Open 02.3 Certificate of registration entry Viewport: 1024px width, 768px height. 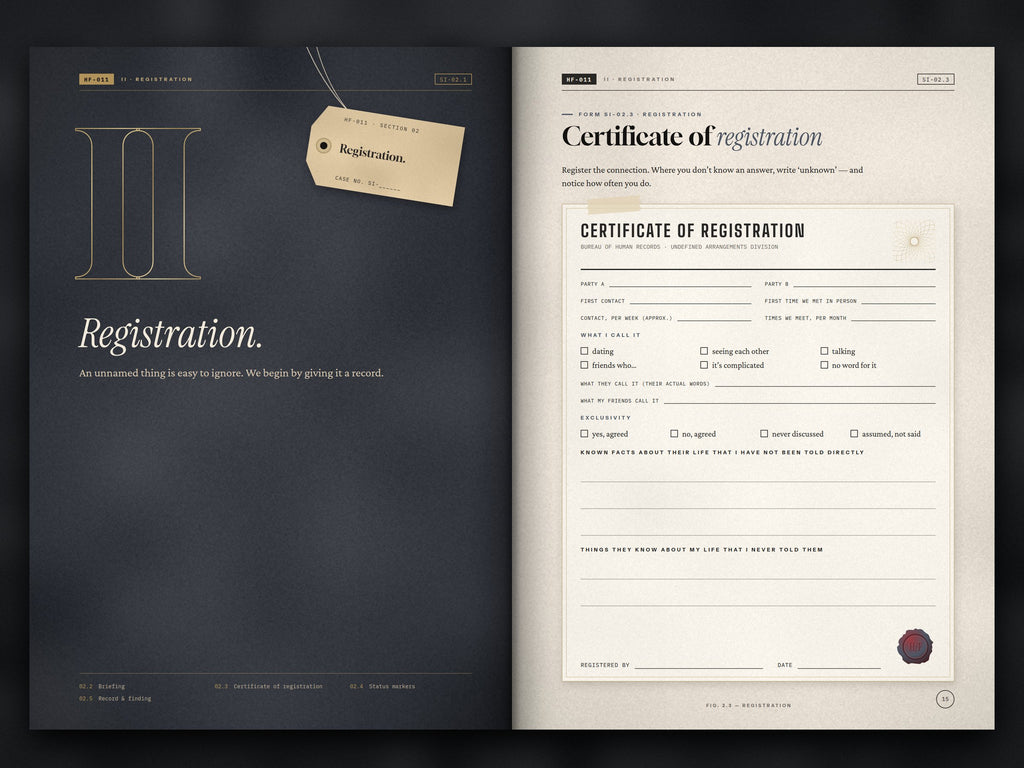pyautogui.click(x=268, y=686)
